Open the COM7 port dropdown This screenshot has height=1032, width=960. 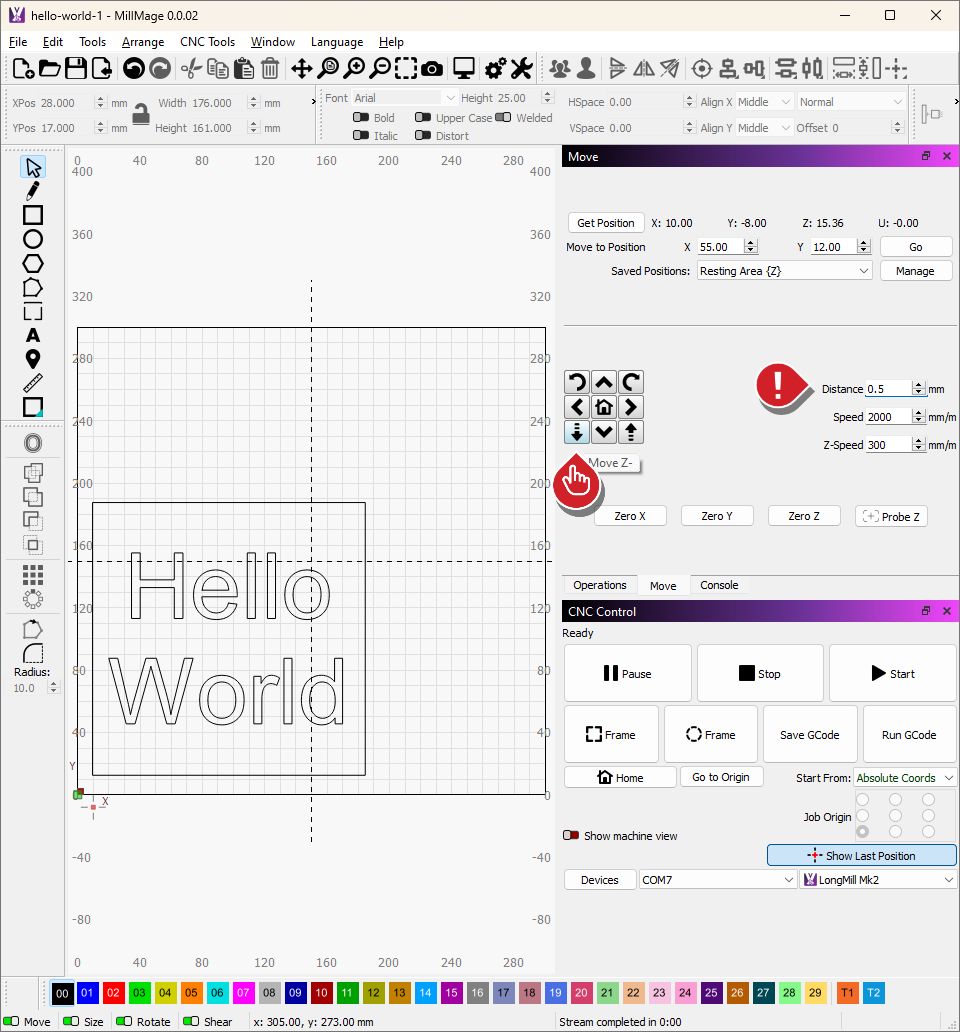click(x=718, y=880)
